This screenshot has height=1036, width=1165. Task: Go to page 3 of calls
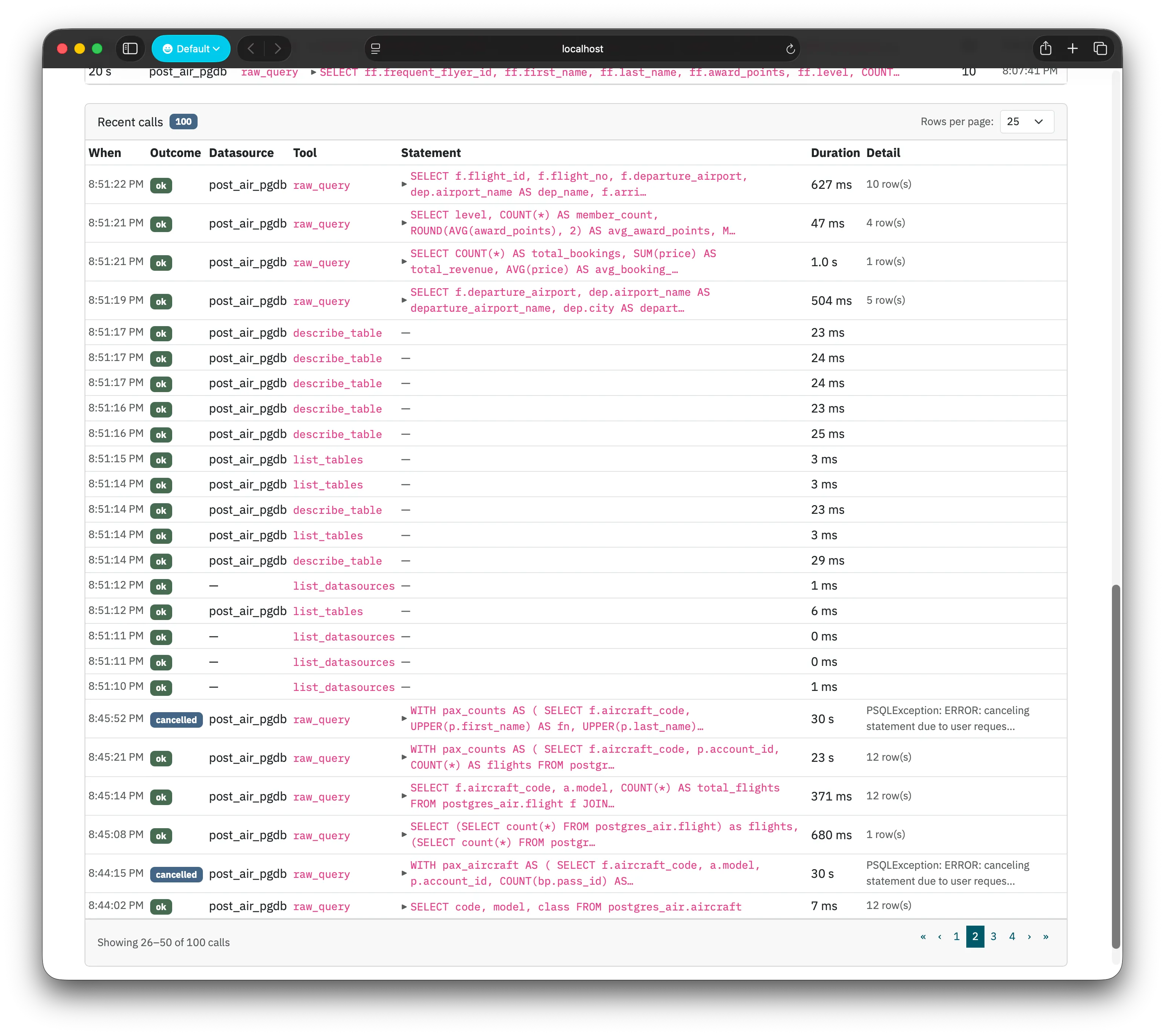pyautogui.click(x=994, y=936)
